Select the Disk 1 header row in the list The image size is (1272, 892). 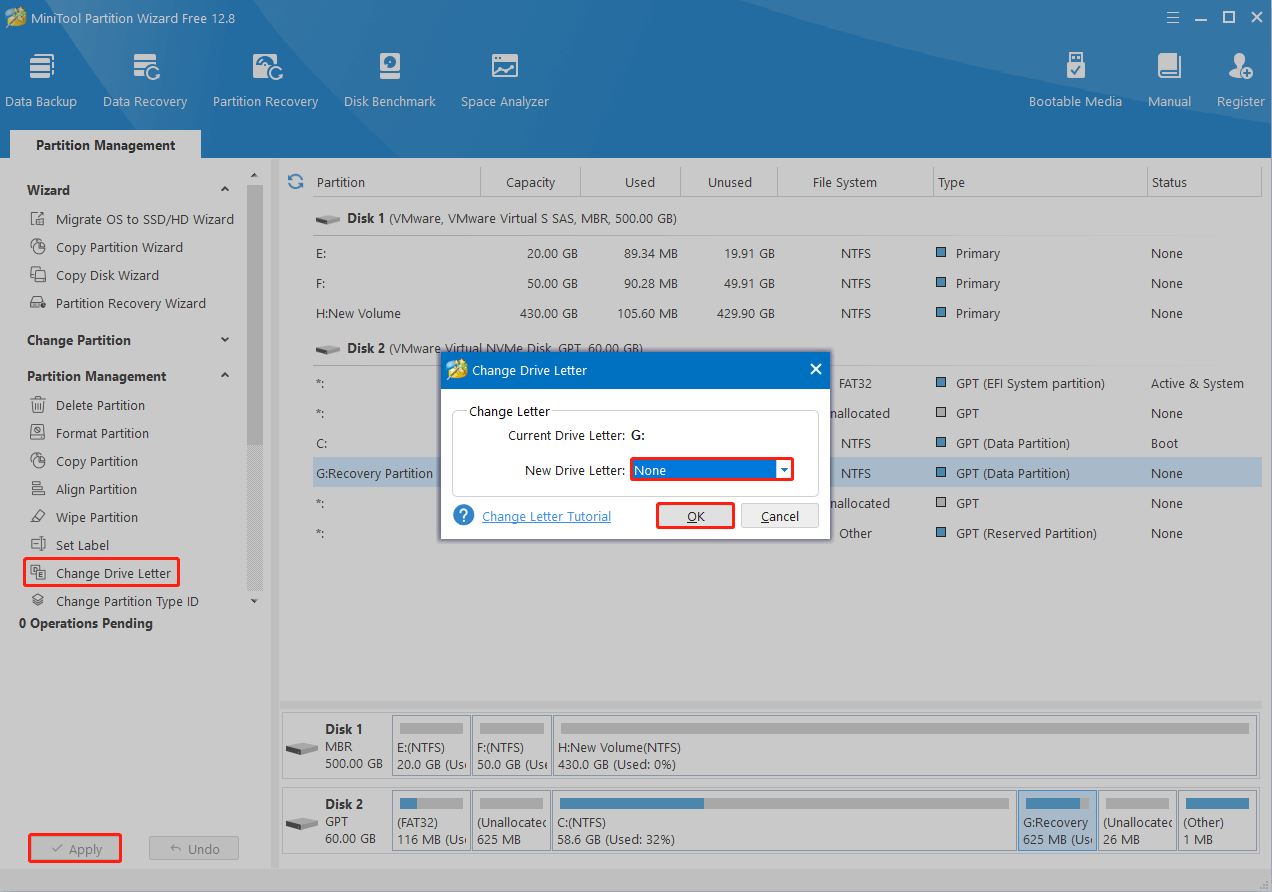tap(787, 218)
